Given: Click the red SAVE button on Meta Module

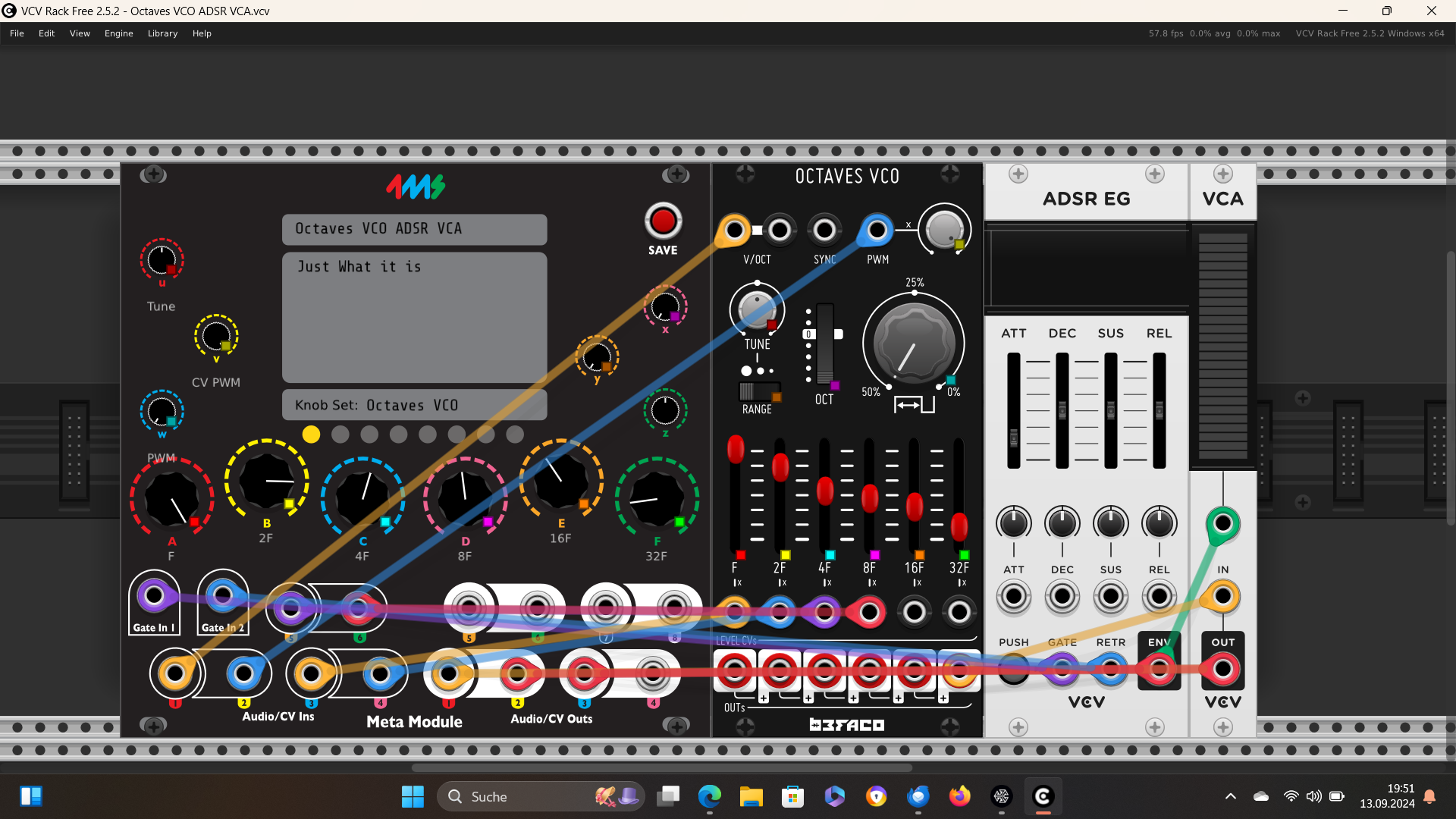Looking at the screenshot, I should pos(663,221).
